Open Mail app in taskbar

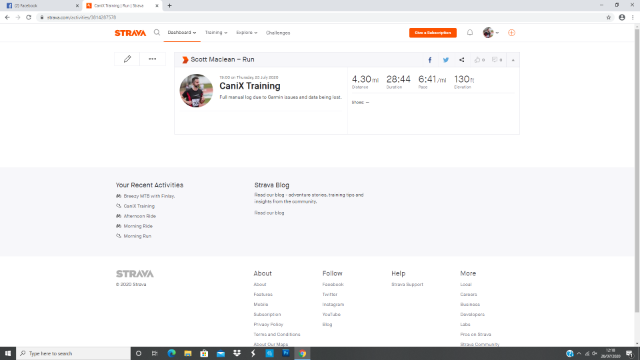(220, 353)
